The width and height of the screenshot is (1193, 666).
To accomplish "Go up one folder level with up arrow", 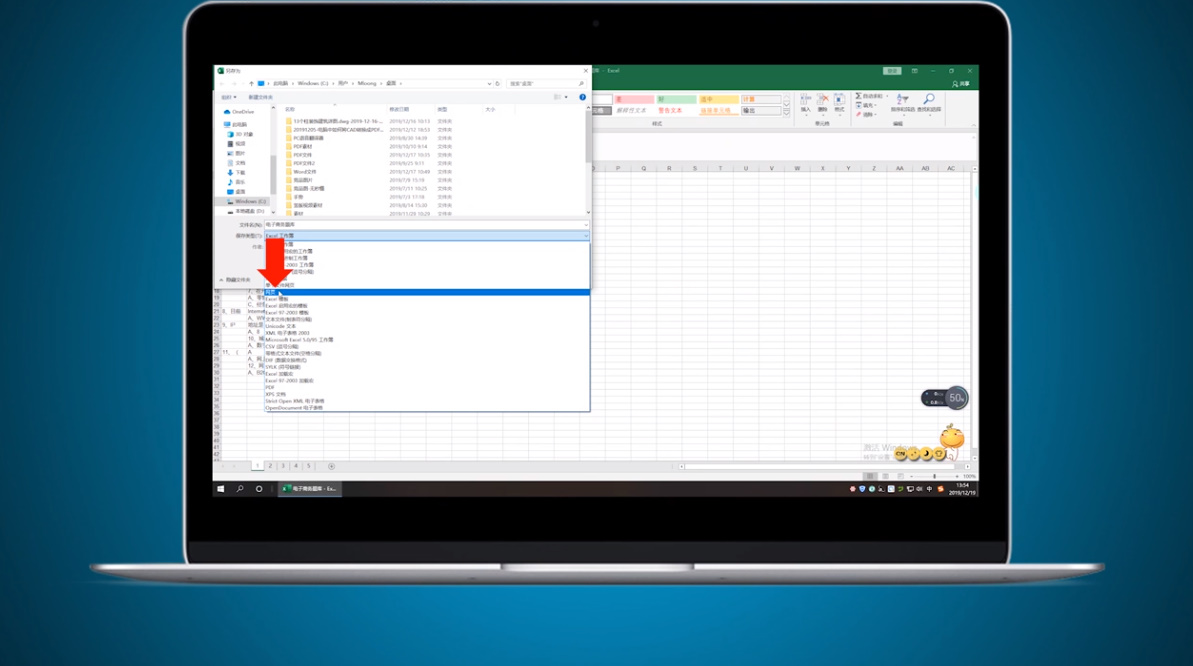I will point(251,84).
